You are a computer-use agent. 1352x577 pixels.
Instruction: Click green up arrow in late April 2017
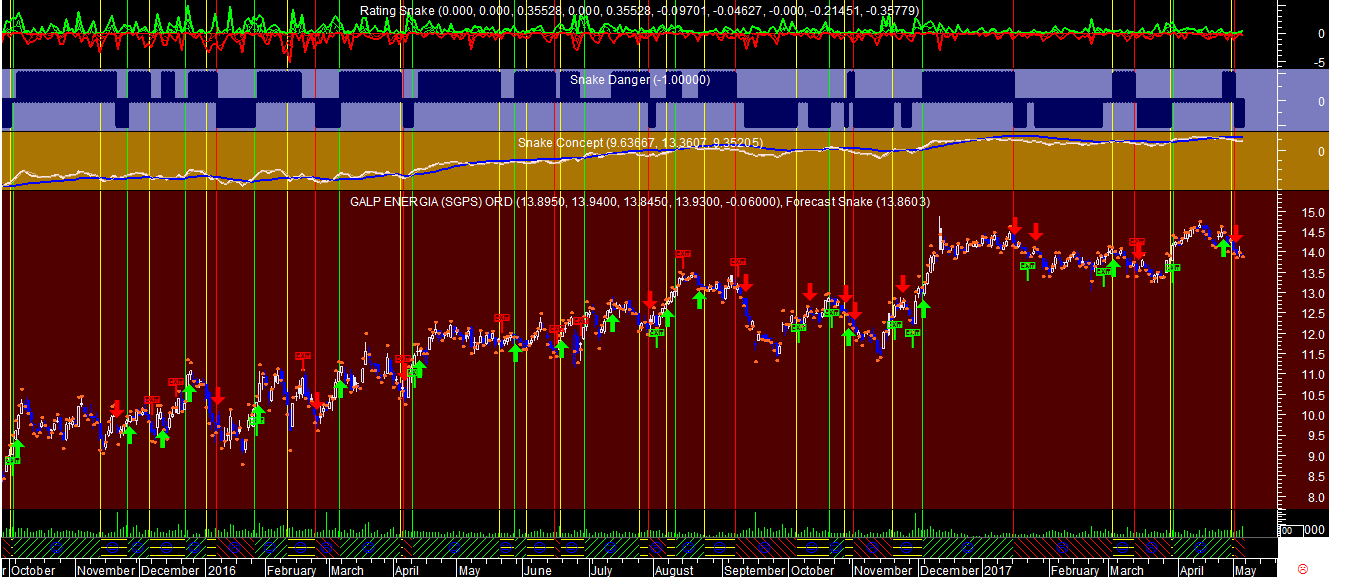[x=1222, y=247]
